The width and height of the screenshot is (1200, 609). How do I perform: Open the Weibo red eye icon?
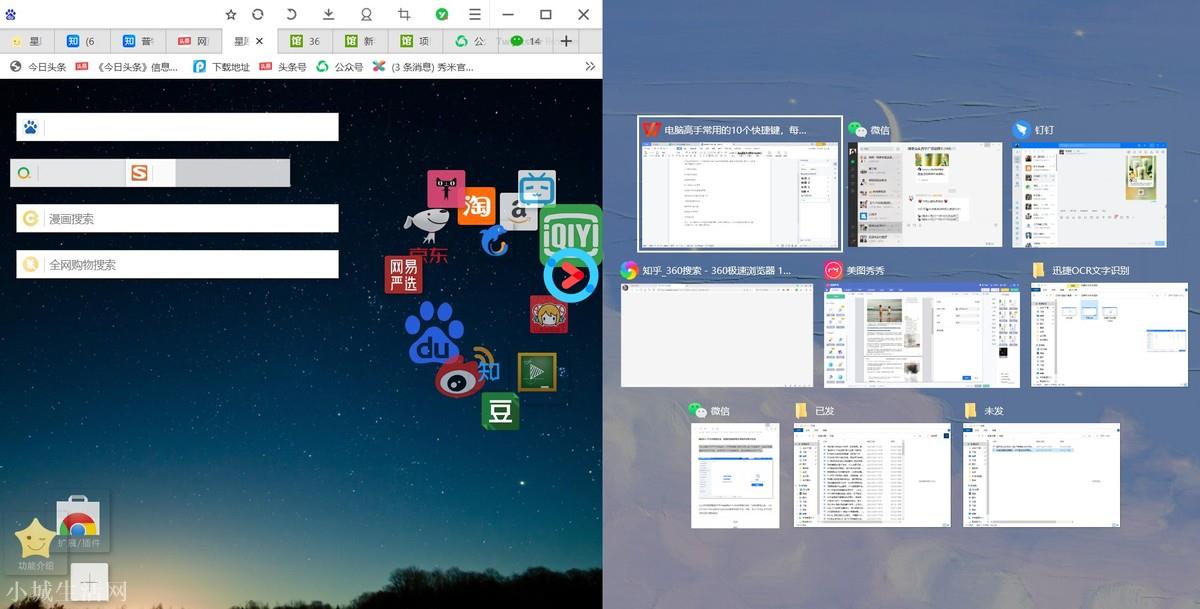(x=460, y=375)
